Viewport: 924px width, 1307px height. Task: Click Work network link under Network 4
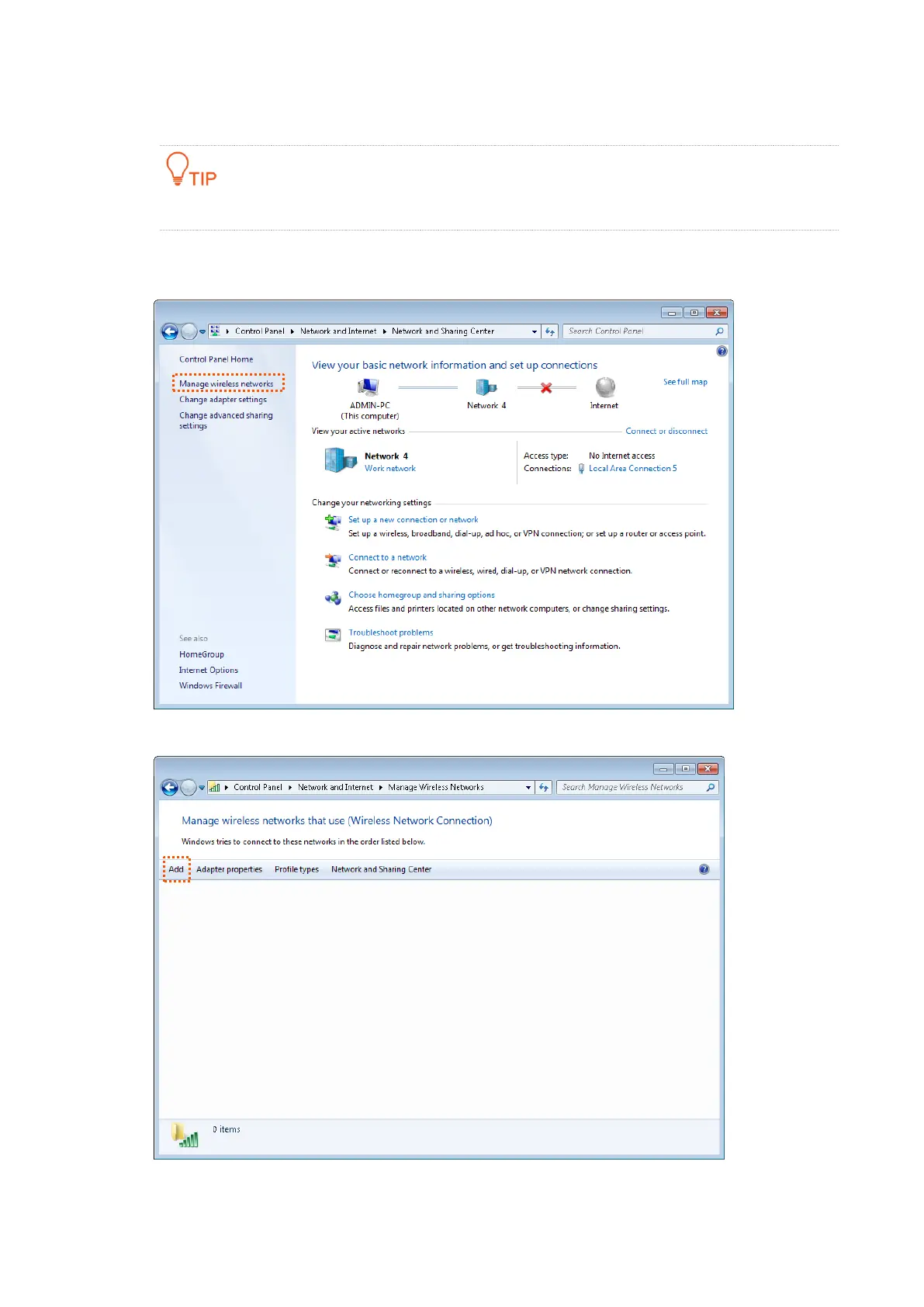(x=390, y=469)
